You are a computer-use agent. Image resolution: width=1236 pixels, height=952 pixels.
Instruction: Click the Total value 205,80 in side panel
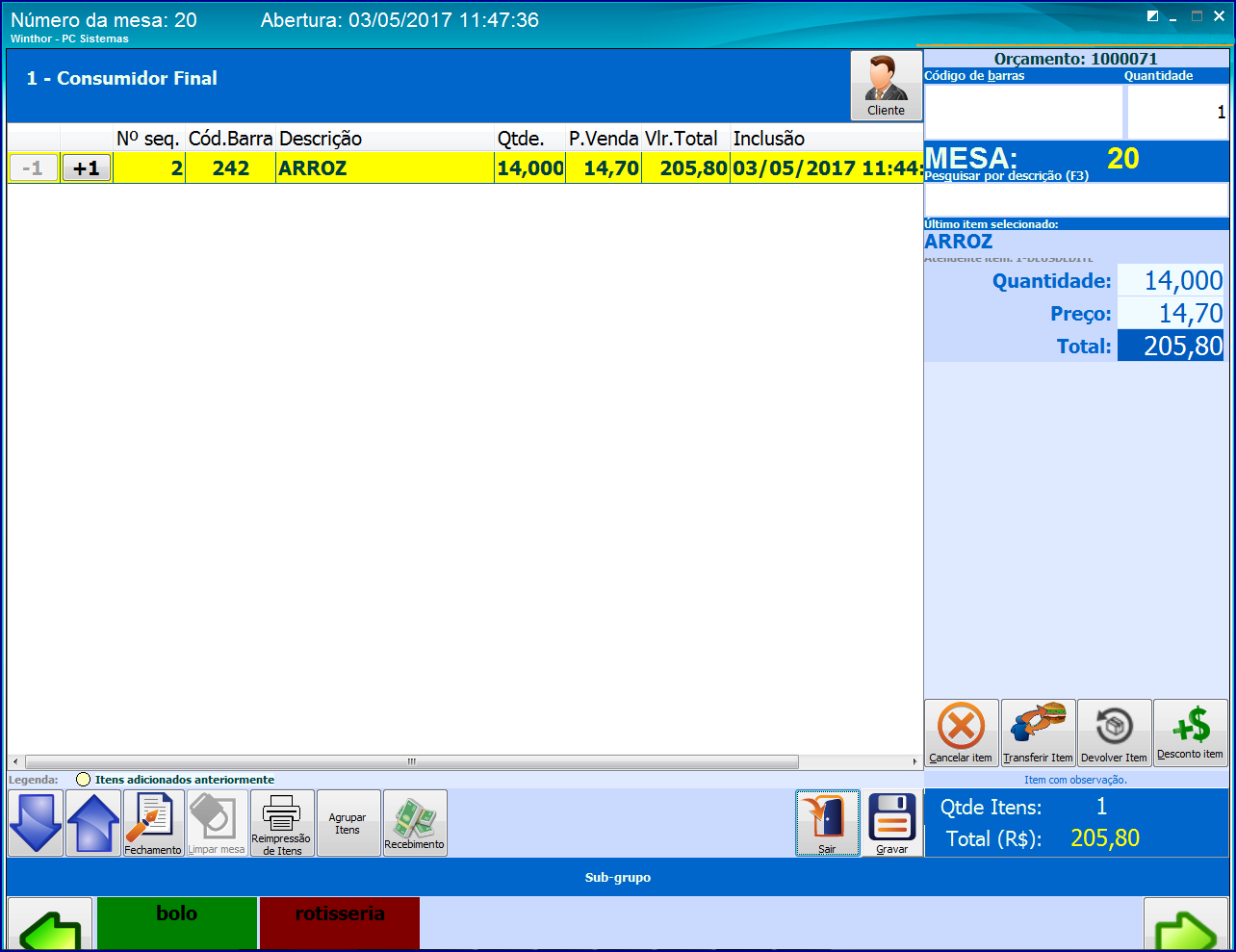coord(1171,346)
